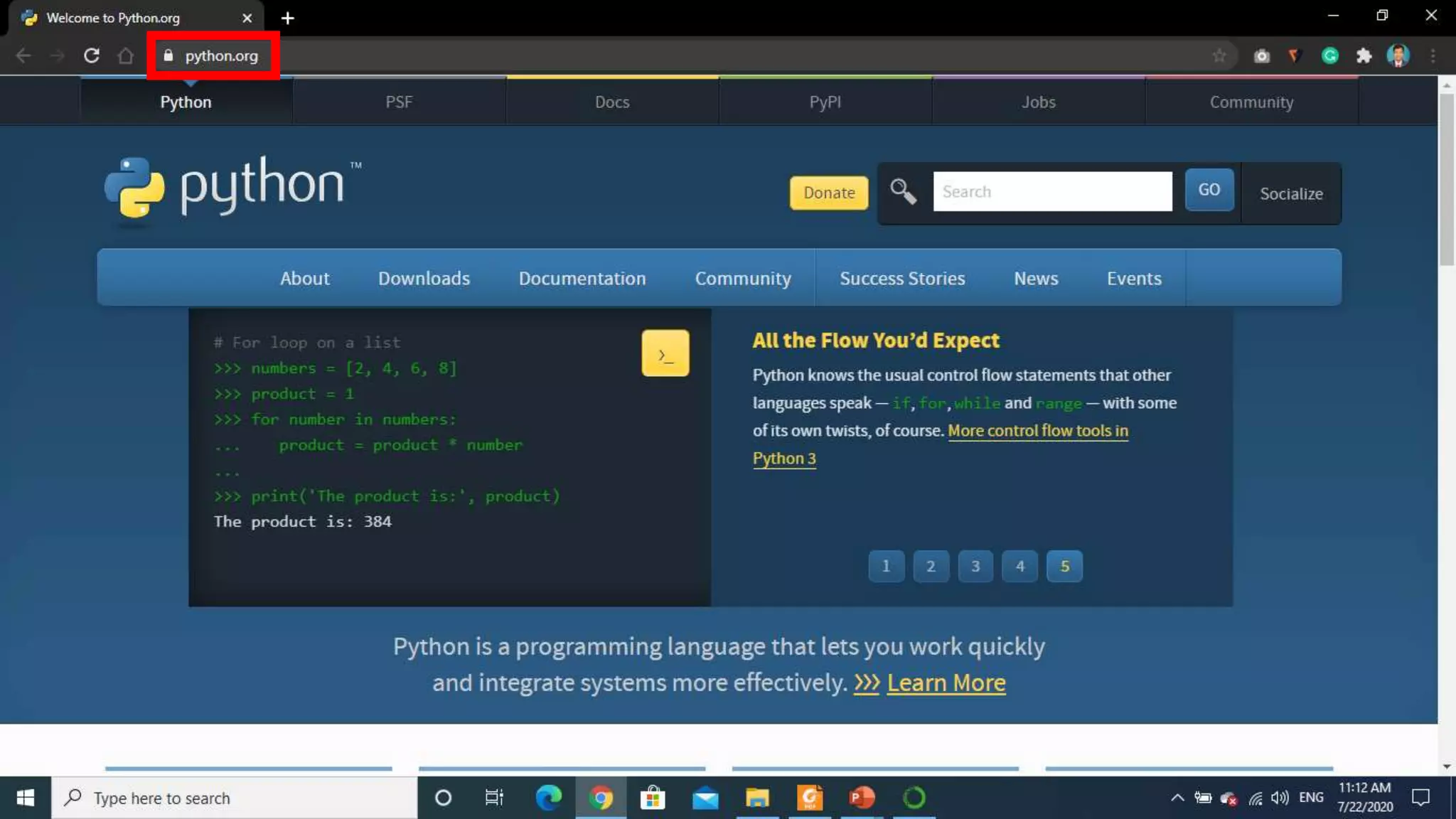Select slide 4 in the code carousel
1456x819 pixels.
(x=1020, y=566)
